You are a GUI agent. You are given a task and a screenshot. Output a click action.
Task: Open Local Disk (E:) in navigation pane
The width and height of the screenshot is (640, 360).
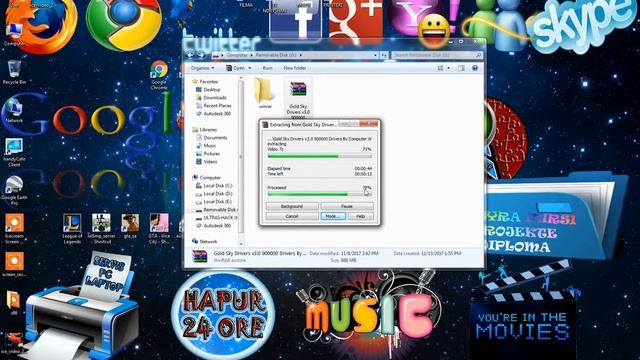tap(218, 202)
